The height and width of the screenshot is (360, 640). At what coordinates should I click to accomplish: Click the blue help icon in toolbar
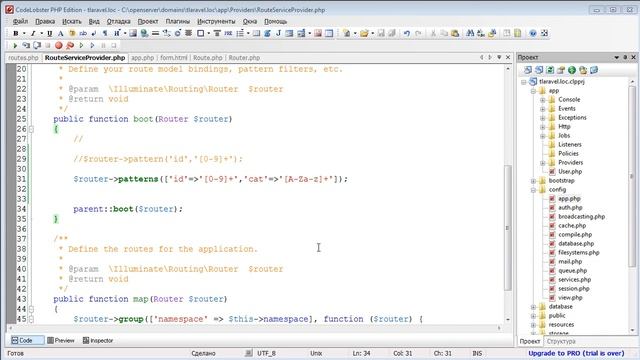(x=533, y=33)
